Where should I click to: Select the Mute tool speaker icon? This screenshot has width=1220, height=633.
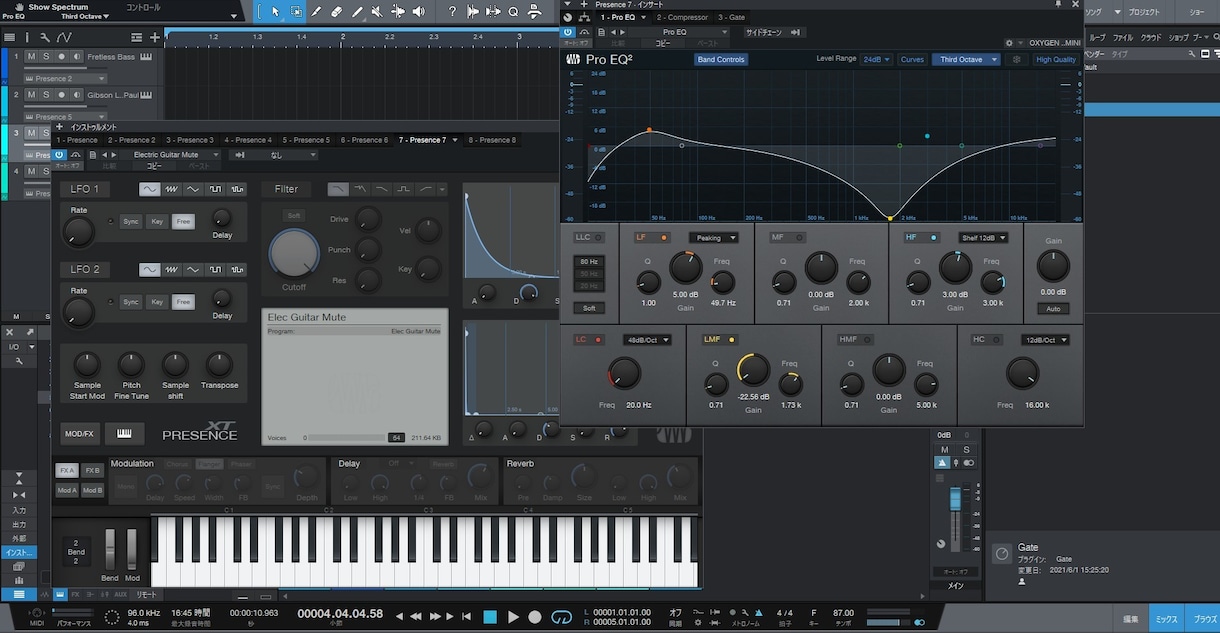(375, 12)
